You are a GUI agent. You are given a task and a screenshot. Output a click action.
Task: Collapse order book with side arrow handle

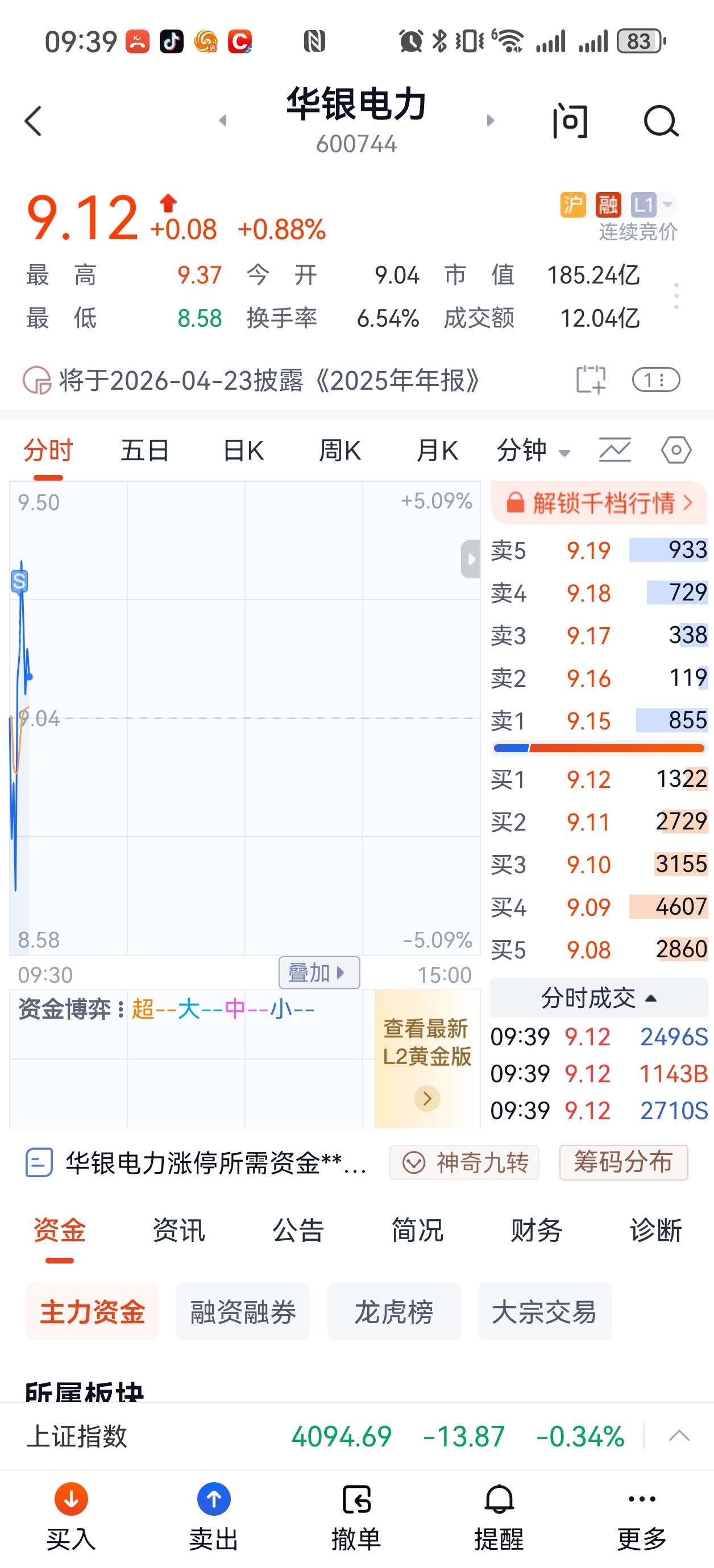(470, 559)
